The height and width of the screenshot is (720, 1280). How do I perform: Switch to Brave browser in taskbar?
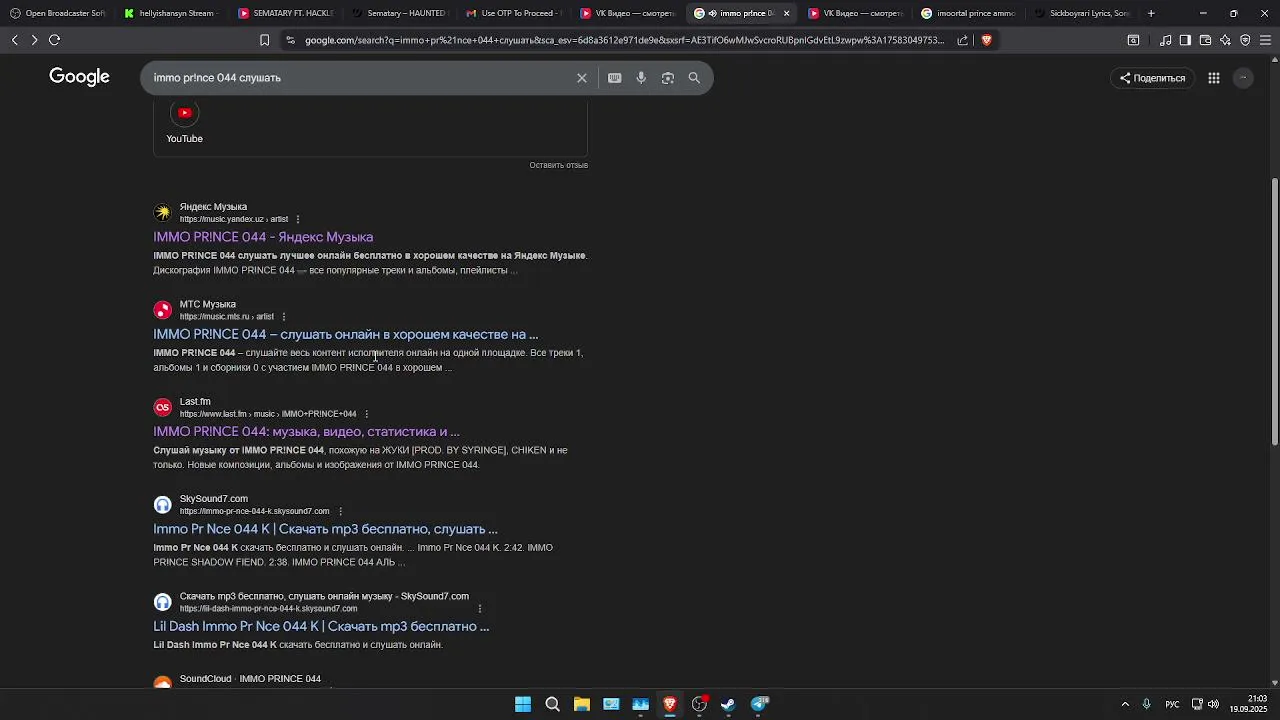click(670, 704)
